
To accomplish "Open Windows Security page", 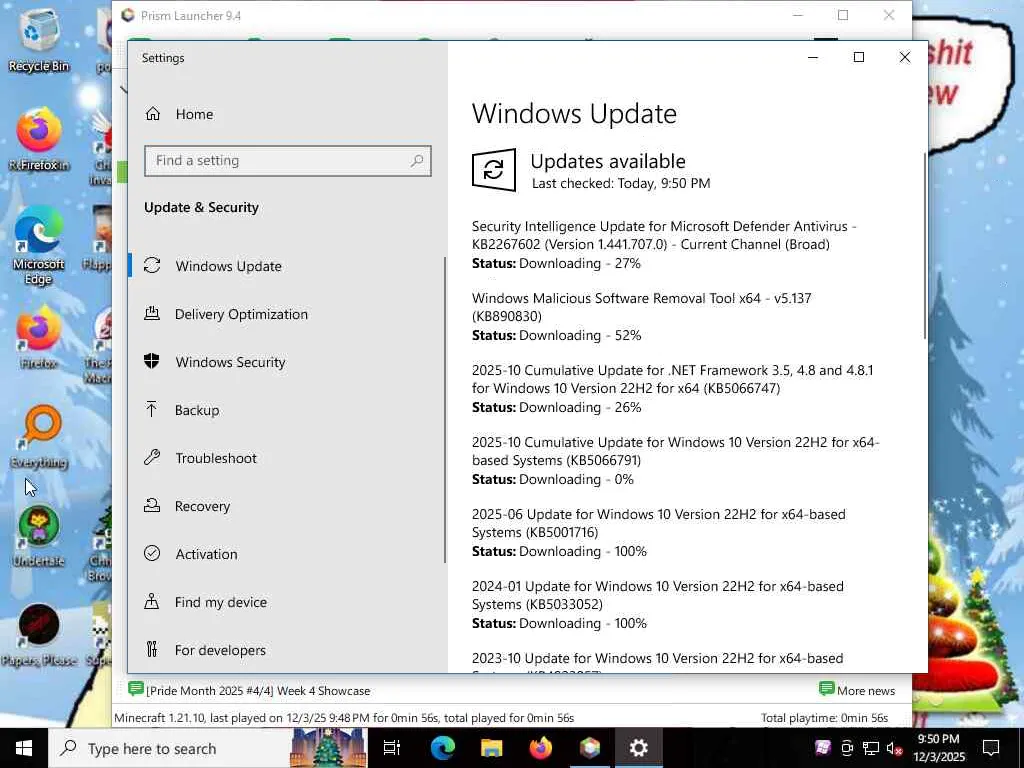I will 230,362.
